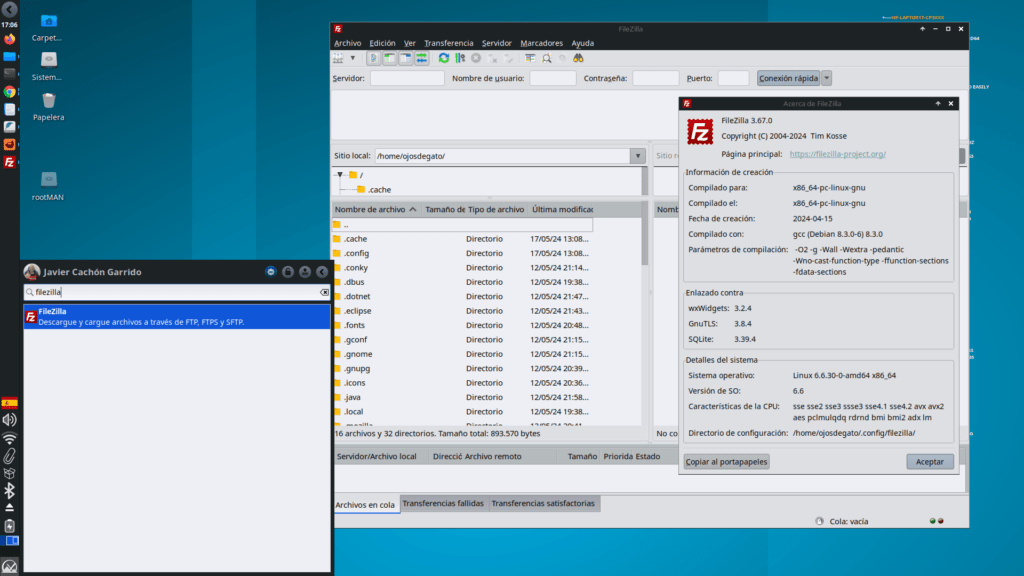
Task: Open the Marcadores menu
Action: tap(541, 43)
